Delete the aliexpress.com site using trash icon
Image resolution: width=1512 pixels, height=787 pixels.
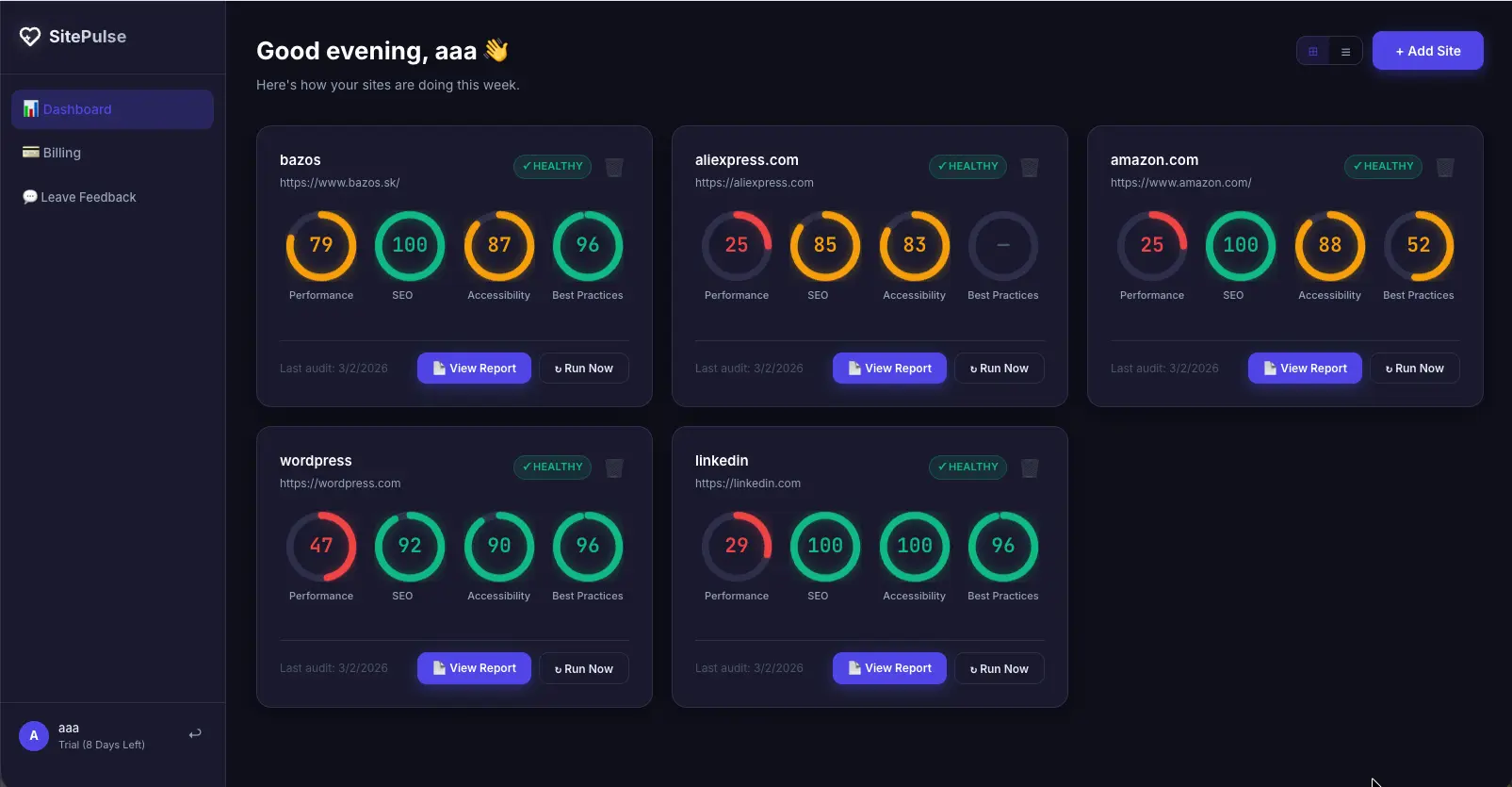[1030, 167]
